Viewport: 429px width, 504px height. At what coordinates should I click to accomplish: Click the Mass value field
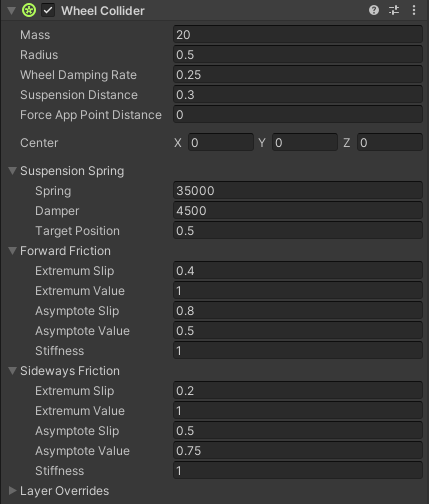[298, 35]
